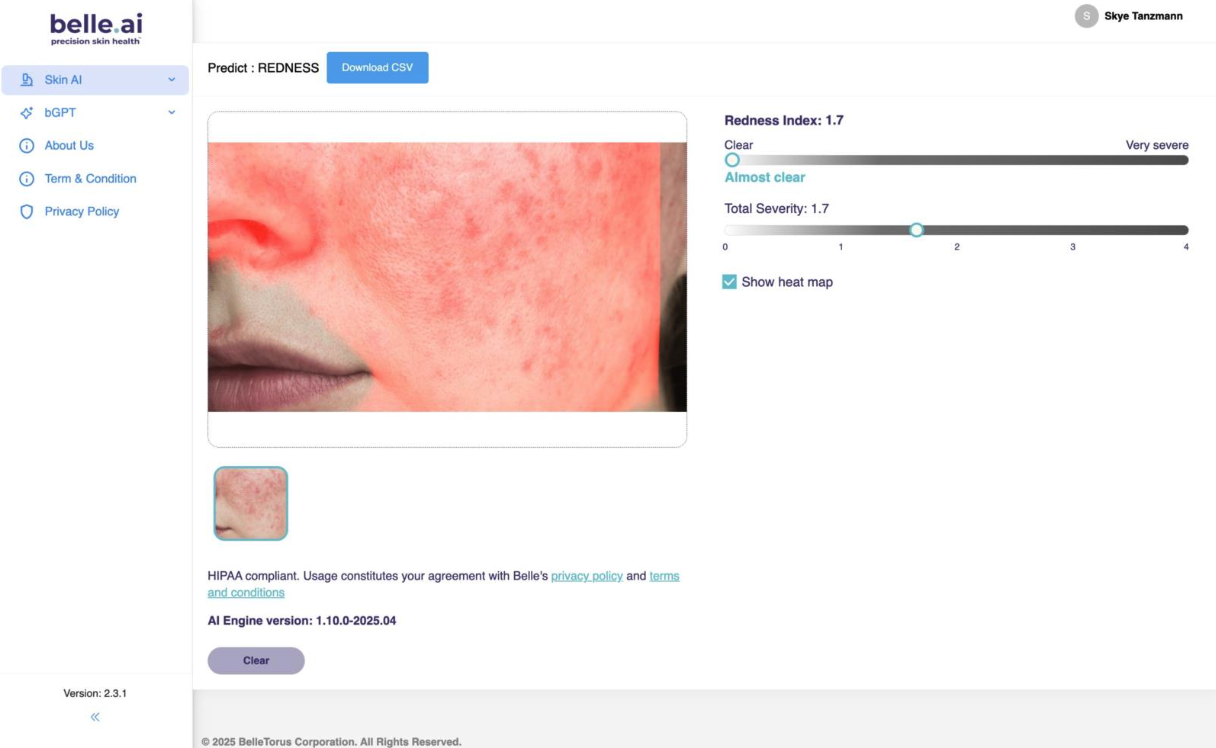Go to Term & Condition page
1216x748 pixels.
[90, 179]
